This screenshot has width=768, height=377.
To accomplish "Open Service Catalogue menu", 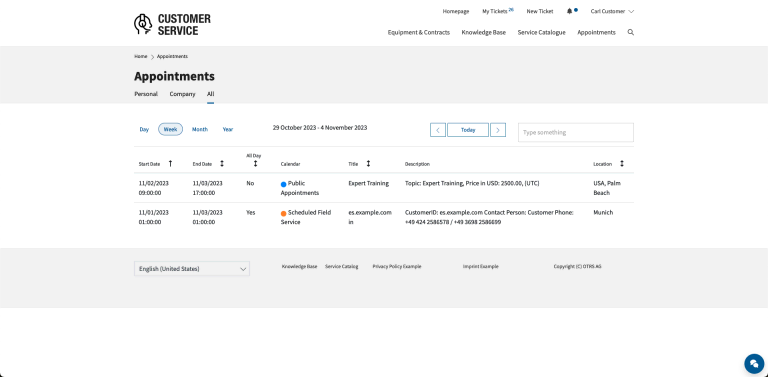I will tap(541, 32).
